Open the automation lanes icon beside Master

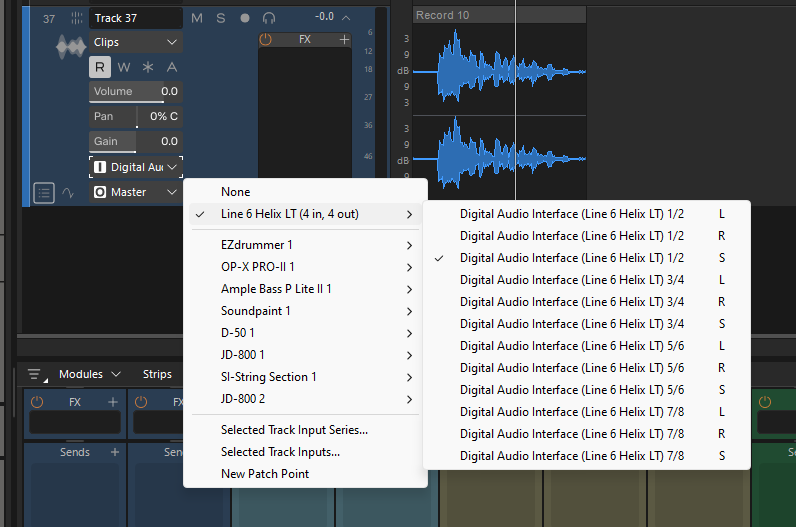[69, 192]
